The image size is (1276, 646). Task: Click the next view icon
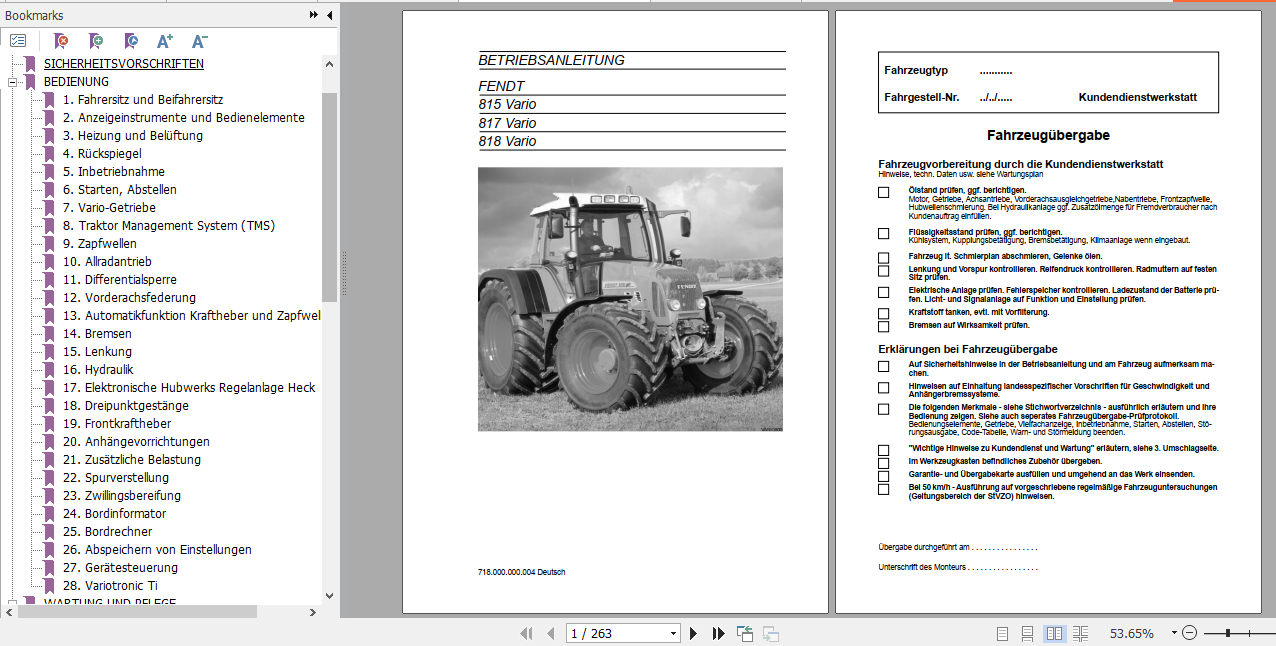point(771,633)
